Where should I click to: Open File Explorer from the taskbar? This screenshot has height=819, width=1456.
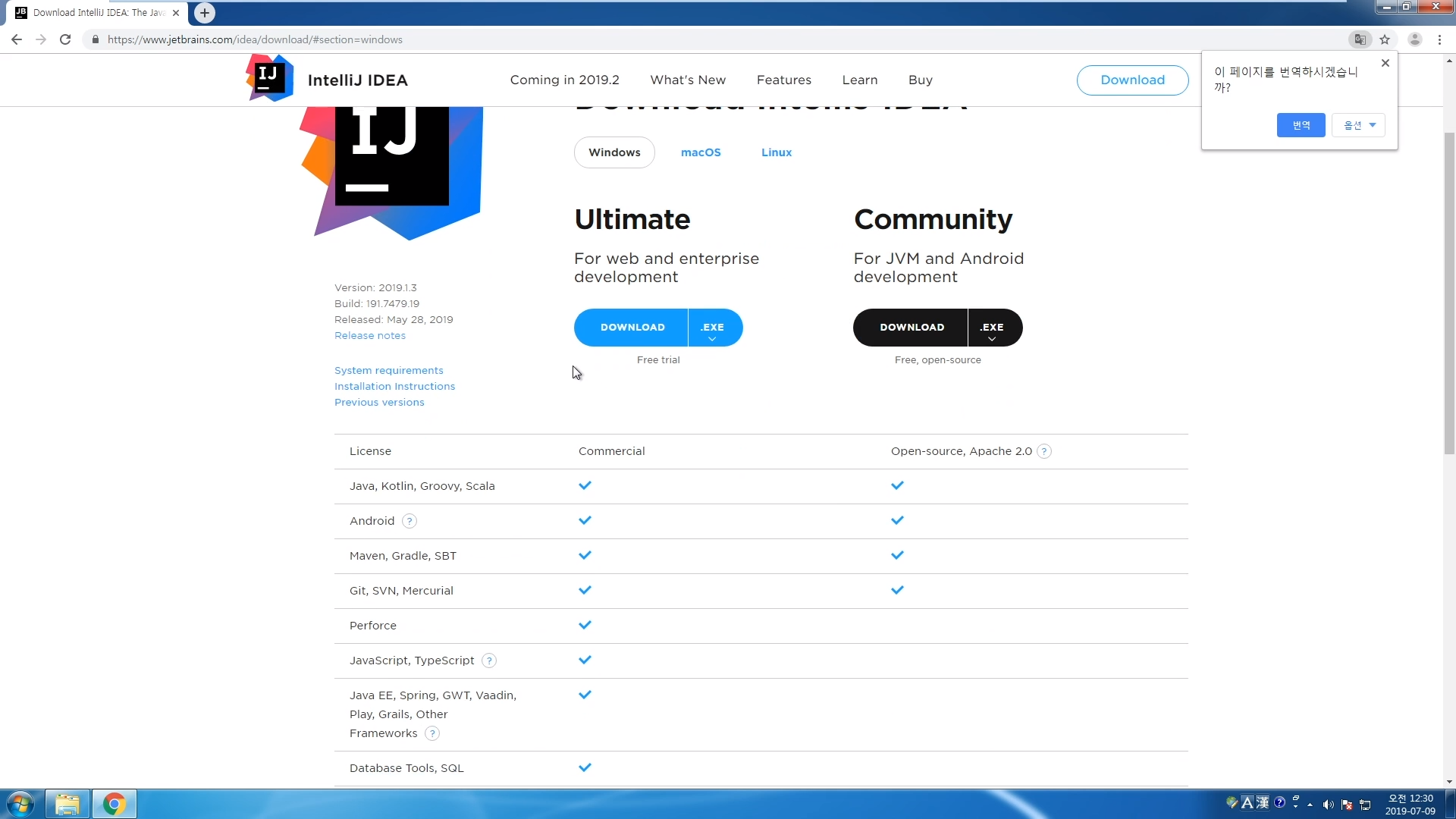click(67, 804)
